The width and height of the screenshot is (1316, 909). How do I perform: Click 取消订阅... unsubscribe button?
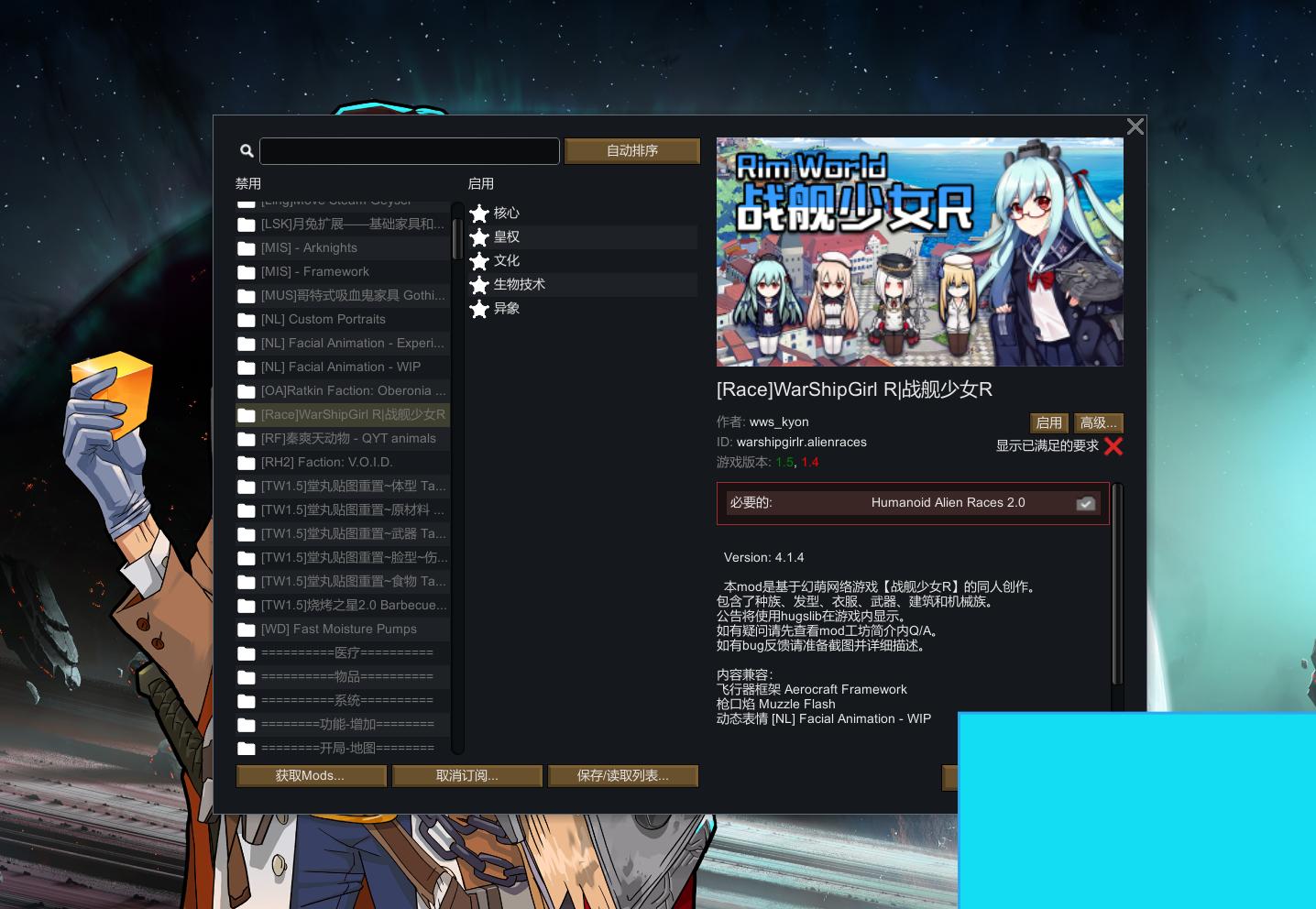467,776
